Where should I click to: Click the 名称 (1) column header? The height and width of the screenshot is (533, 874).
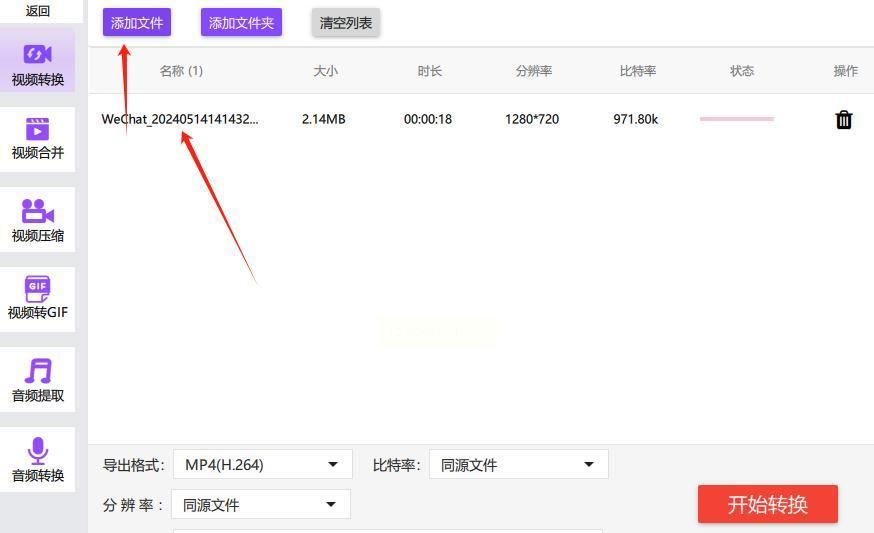tap(181, 71)
